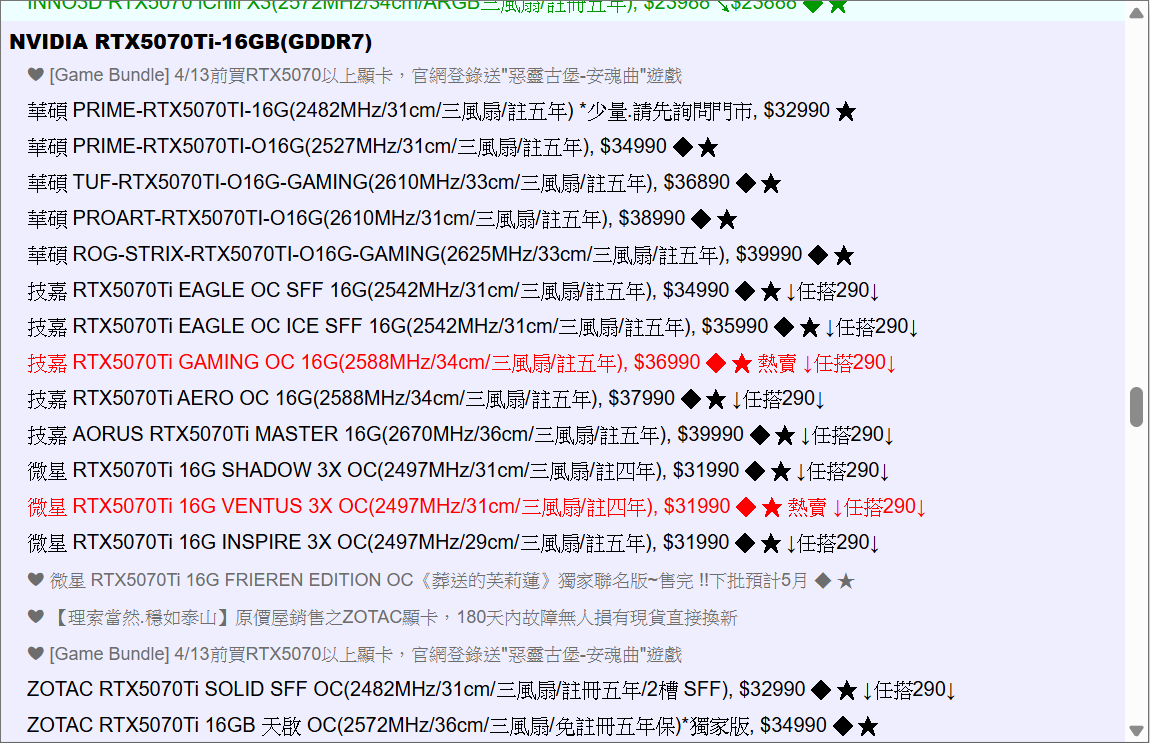Click the Game Bundle note above the ZOTAC items
The width and height of the screenshot is (1150, 743).
354,654
